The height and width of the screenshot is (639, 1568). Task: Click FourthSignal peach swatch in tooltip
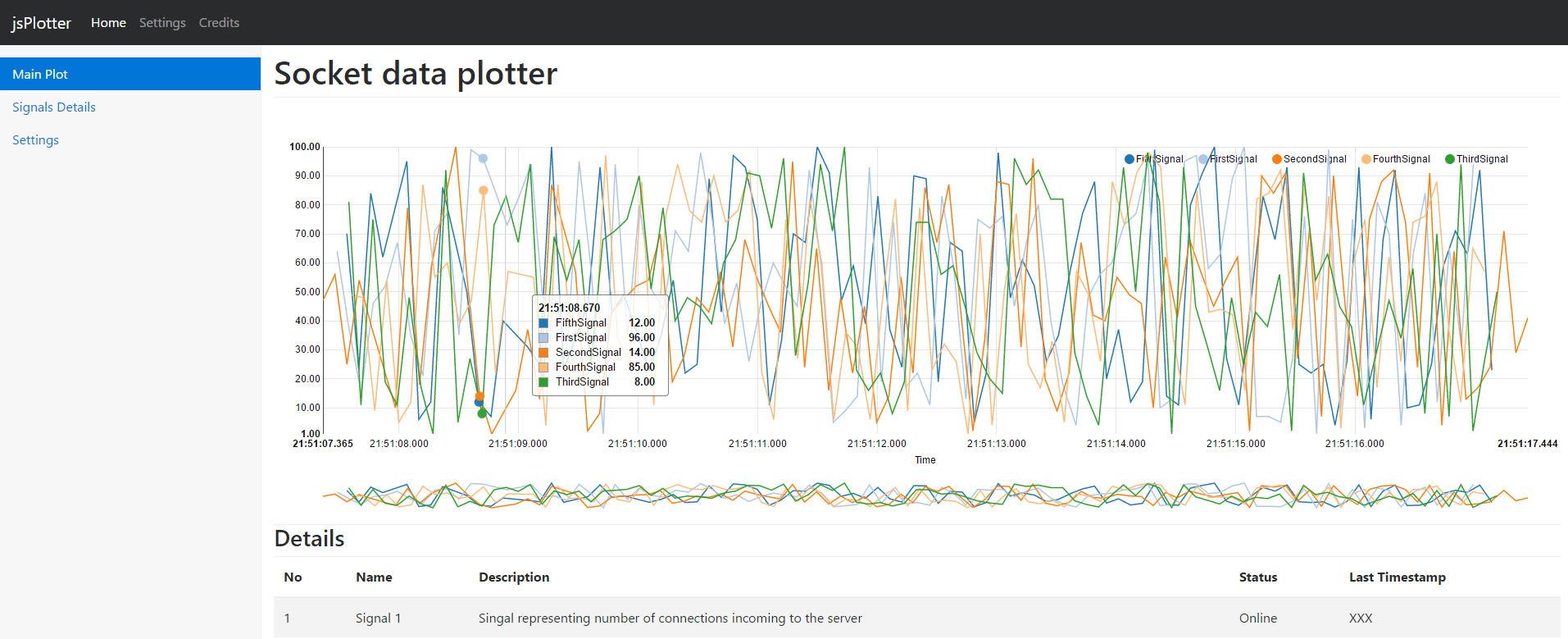pos(543,367)
